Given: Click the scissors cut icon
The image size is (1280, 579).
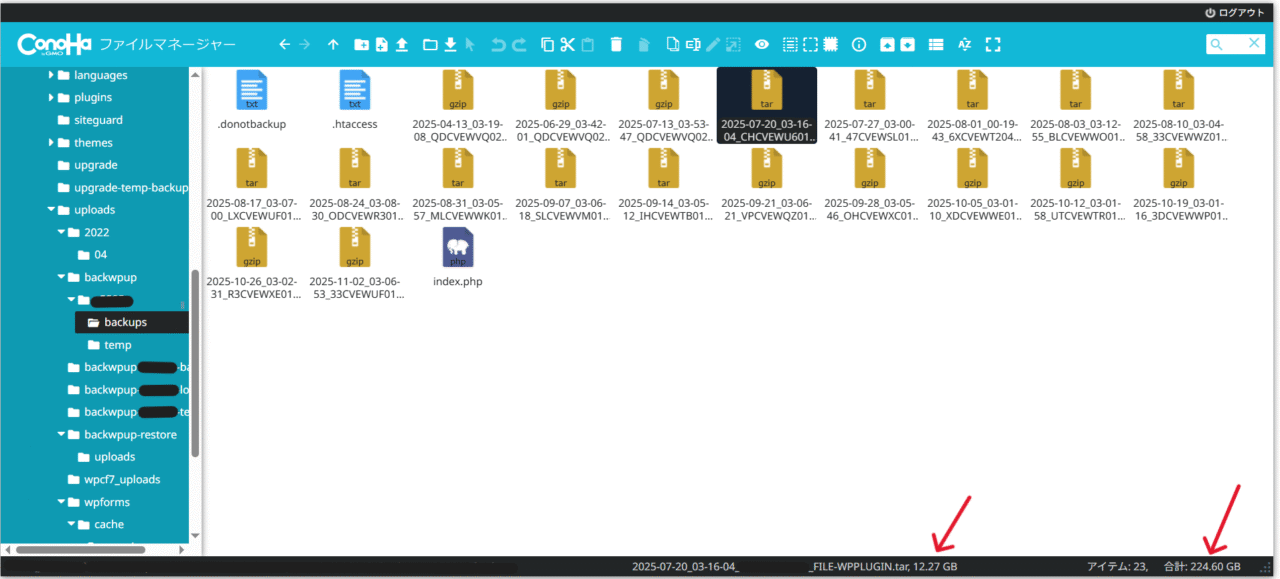Looking at the screenshot, I should (567, 45).
